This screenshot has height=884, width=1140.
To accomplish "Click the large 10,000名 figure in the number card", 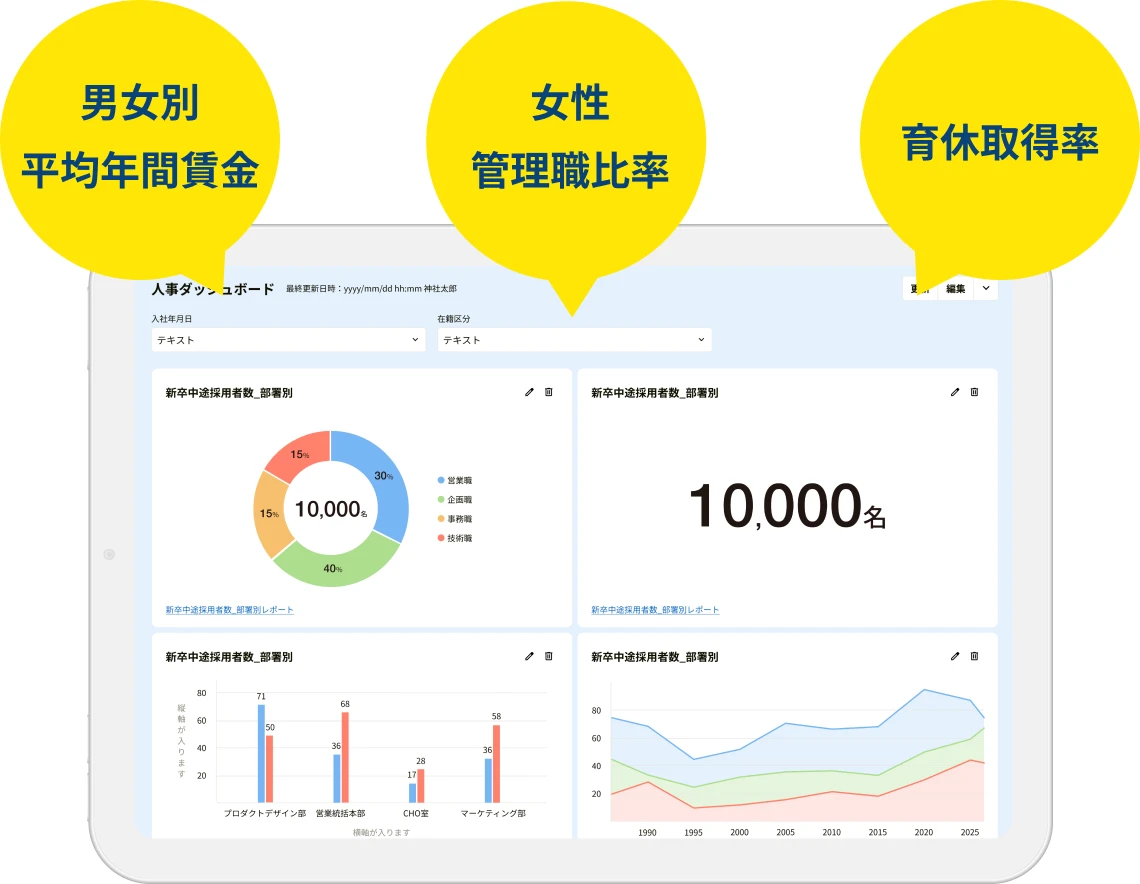I will click(787, 505).
